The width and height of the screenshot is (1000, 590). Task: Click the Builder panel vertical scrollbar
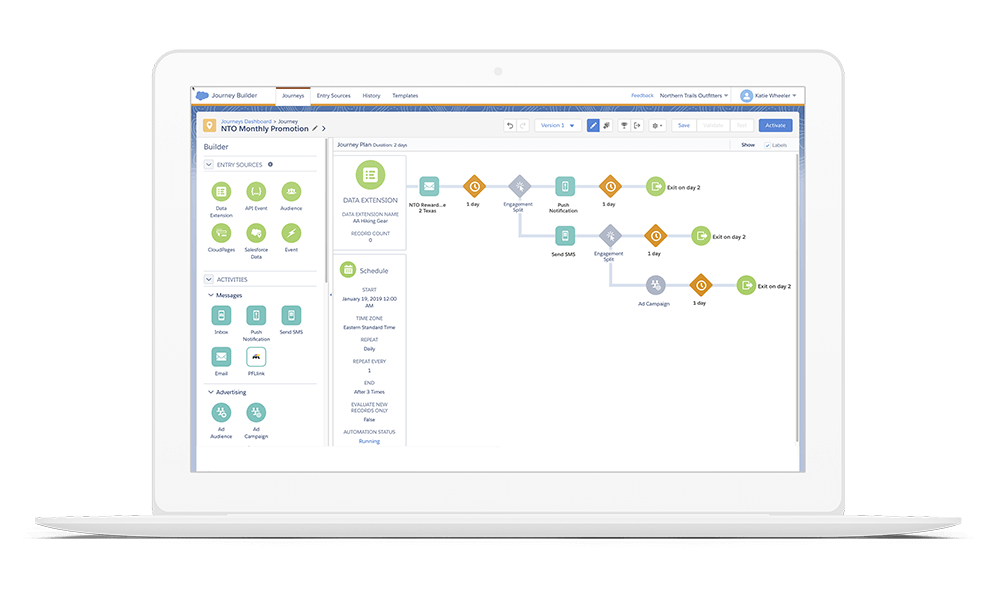point(327,210)
